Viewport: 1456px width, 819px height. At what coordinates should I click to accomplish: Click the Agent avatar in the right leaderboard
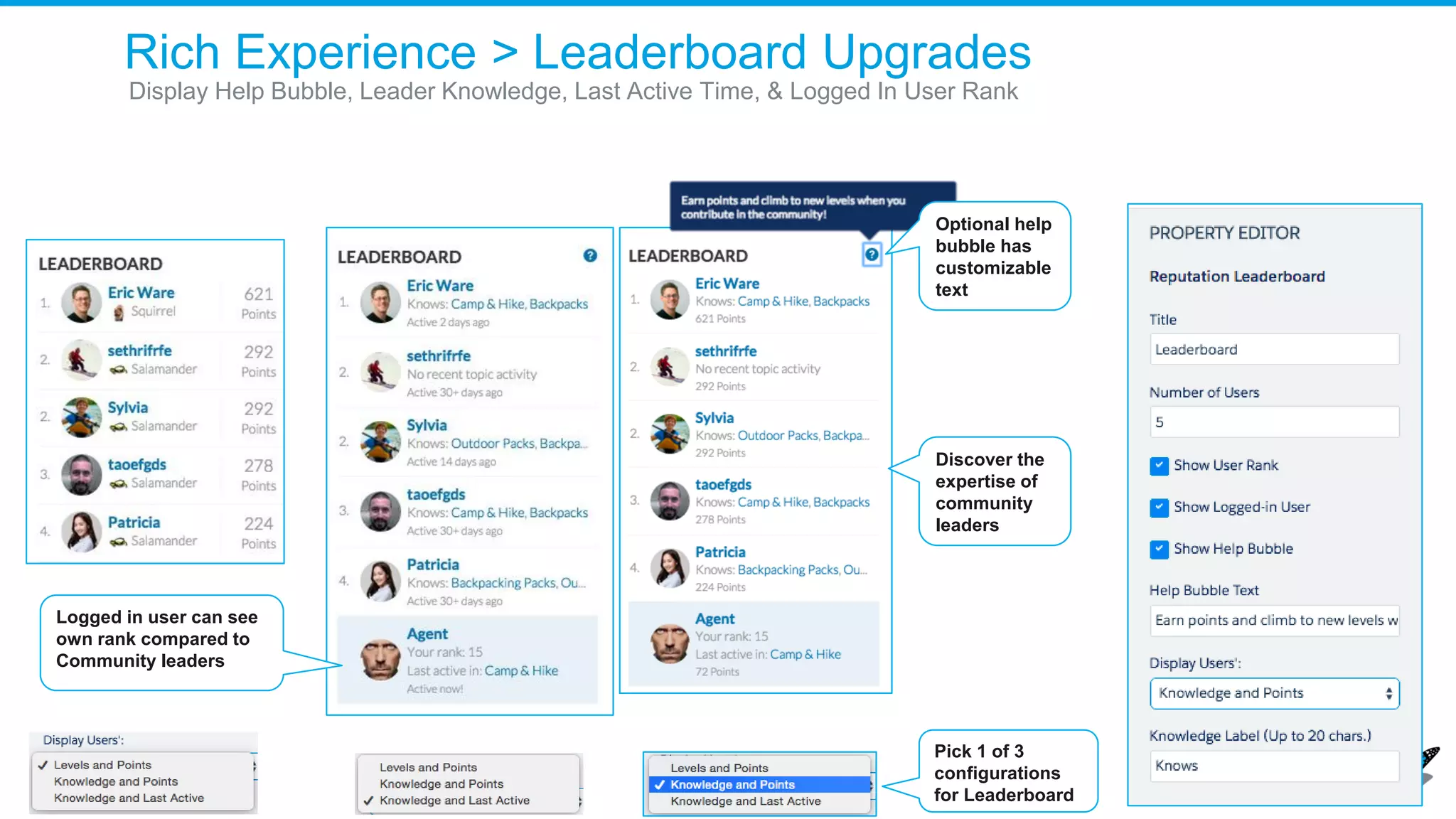670,644
